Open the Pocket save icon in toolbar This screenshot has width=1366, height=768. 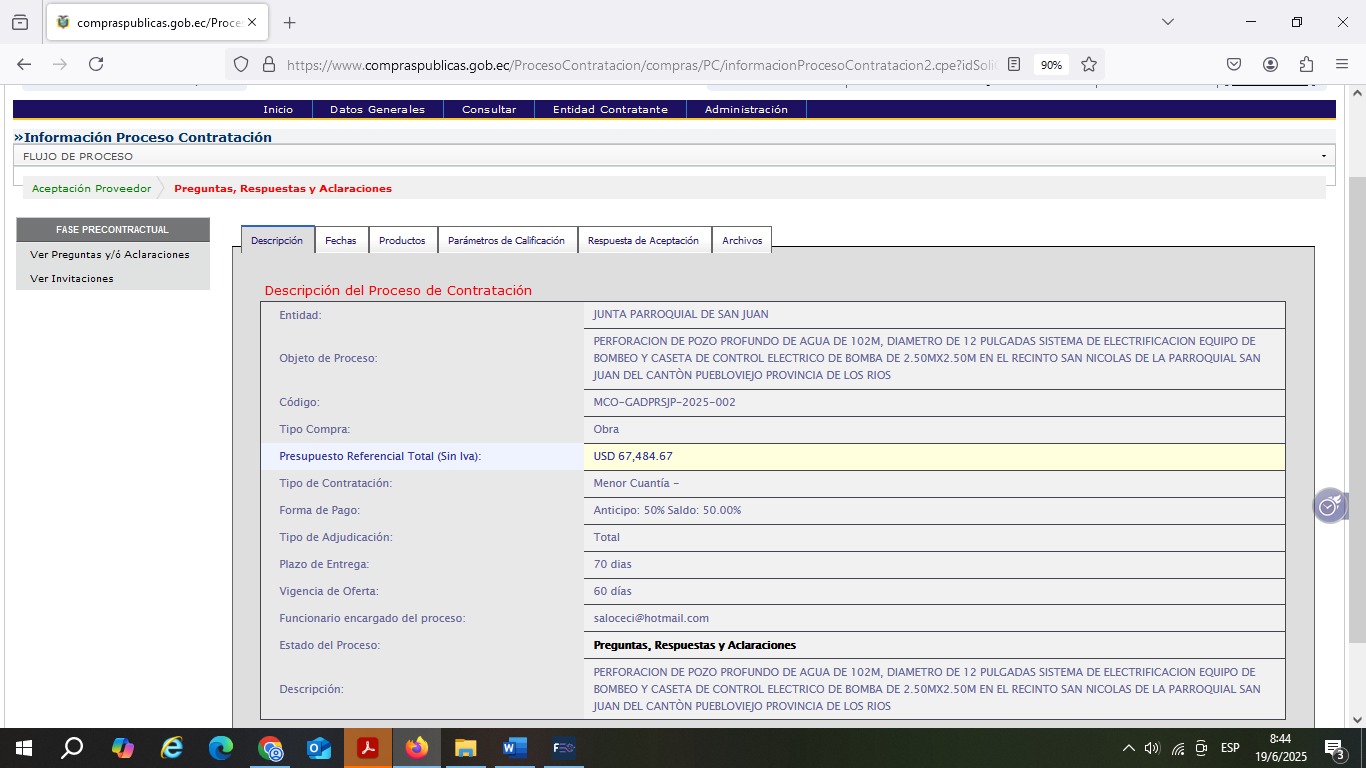click(1234, 64)
